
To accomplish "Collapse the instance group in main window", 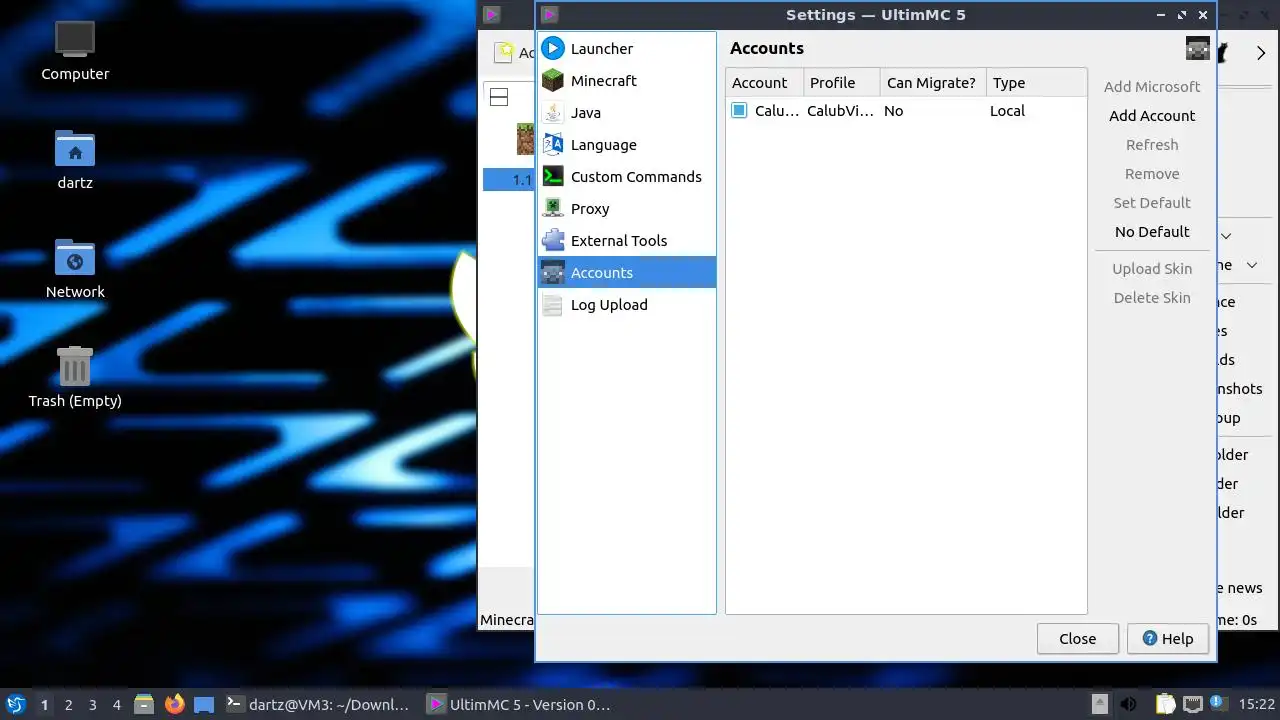I will [499, 97].
